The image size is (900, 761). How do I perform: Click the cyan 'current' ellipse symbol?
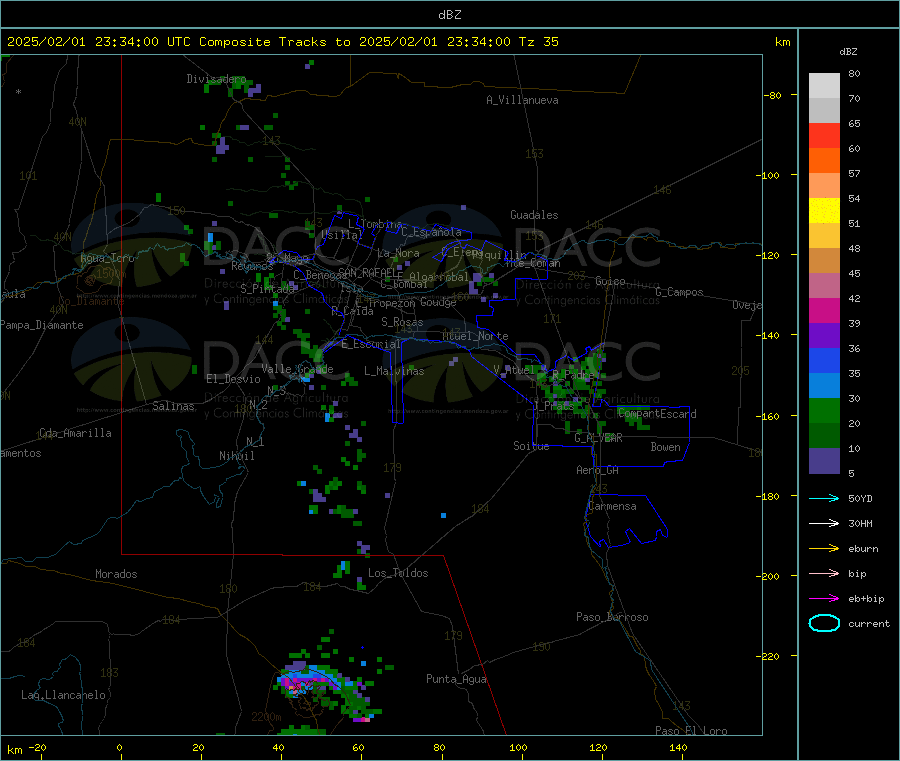[x=824, y=623]
